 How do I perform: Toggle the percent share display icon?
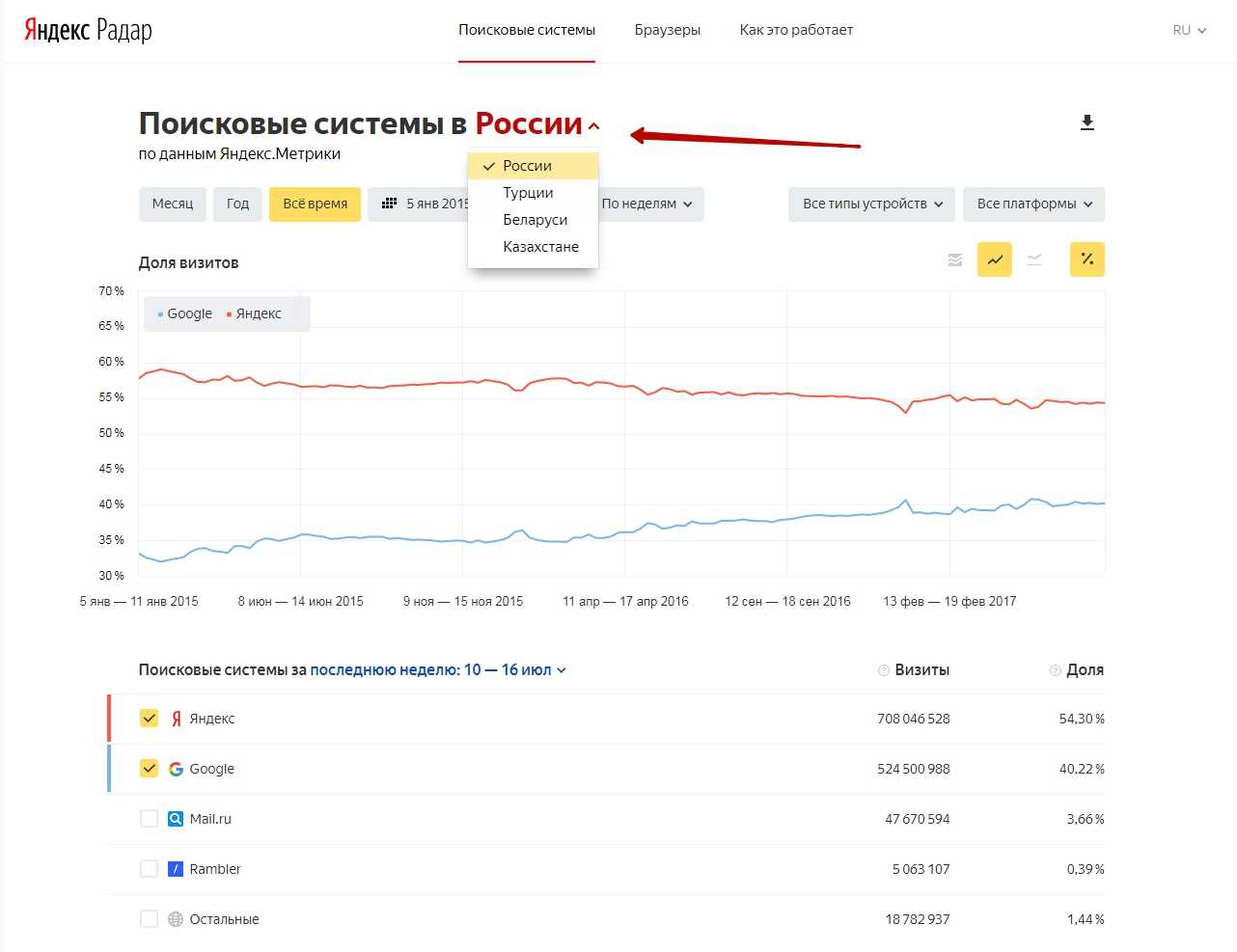pyautogui.click(x=1086, y=259)
